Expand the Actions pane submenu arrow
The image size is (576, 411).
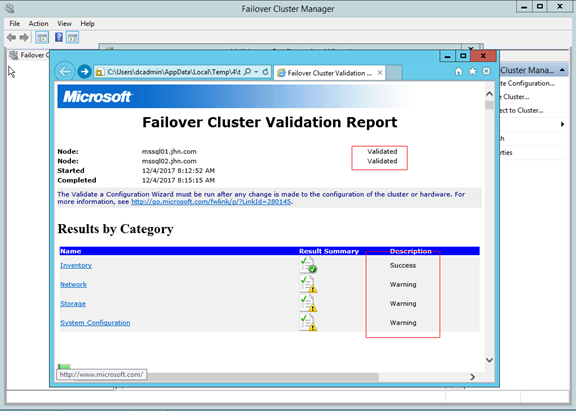562,124
